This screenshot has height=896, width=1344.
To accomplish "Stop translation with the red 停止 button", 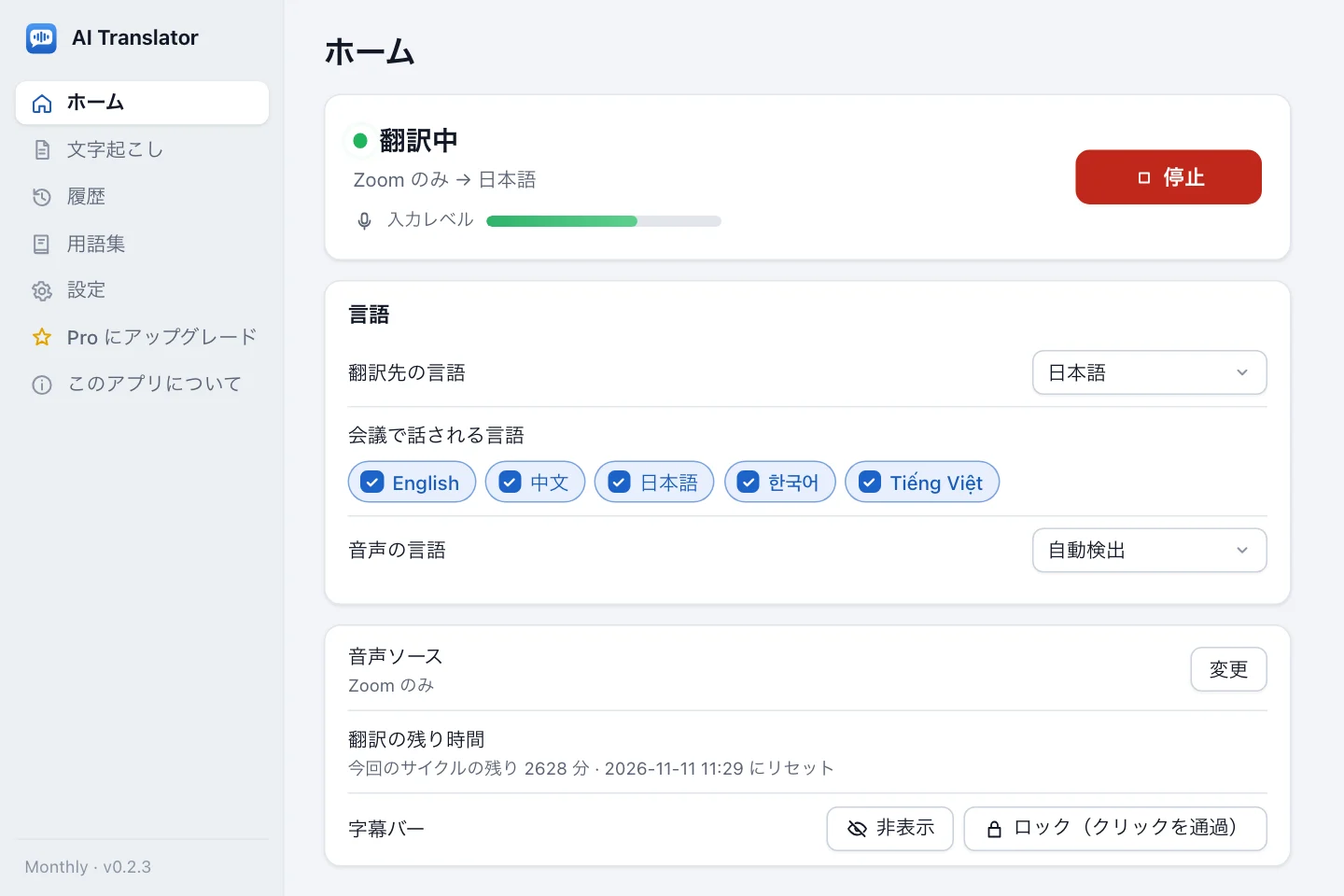I will click(1169, 177).
